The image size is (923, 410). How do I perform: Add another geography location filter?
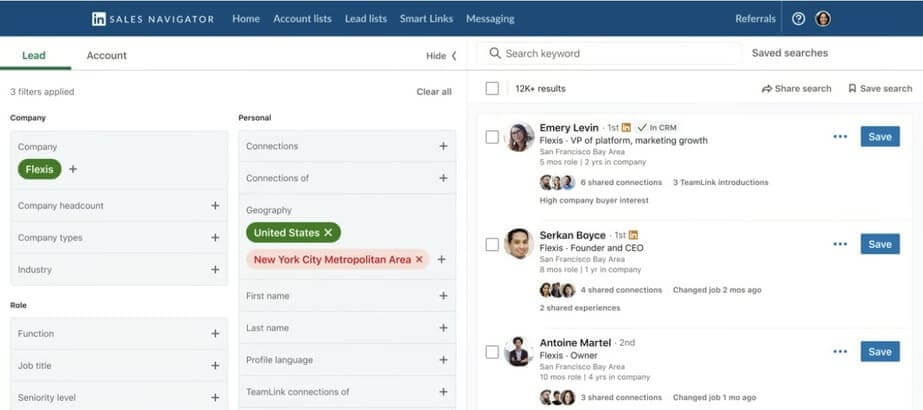[x=442, y=259]
